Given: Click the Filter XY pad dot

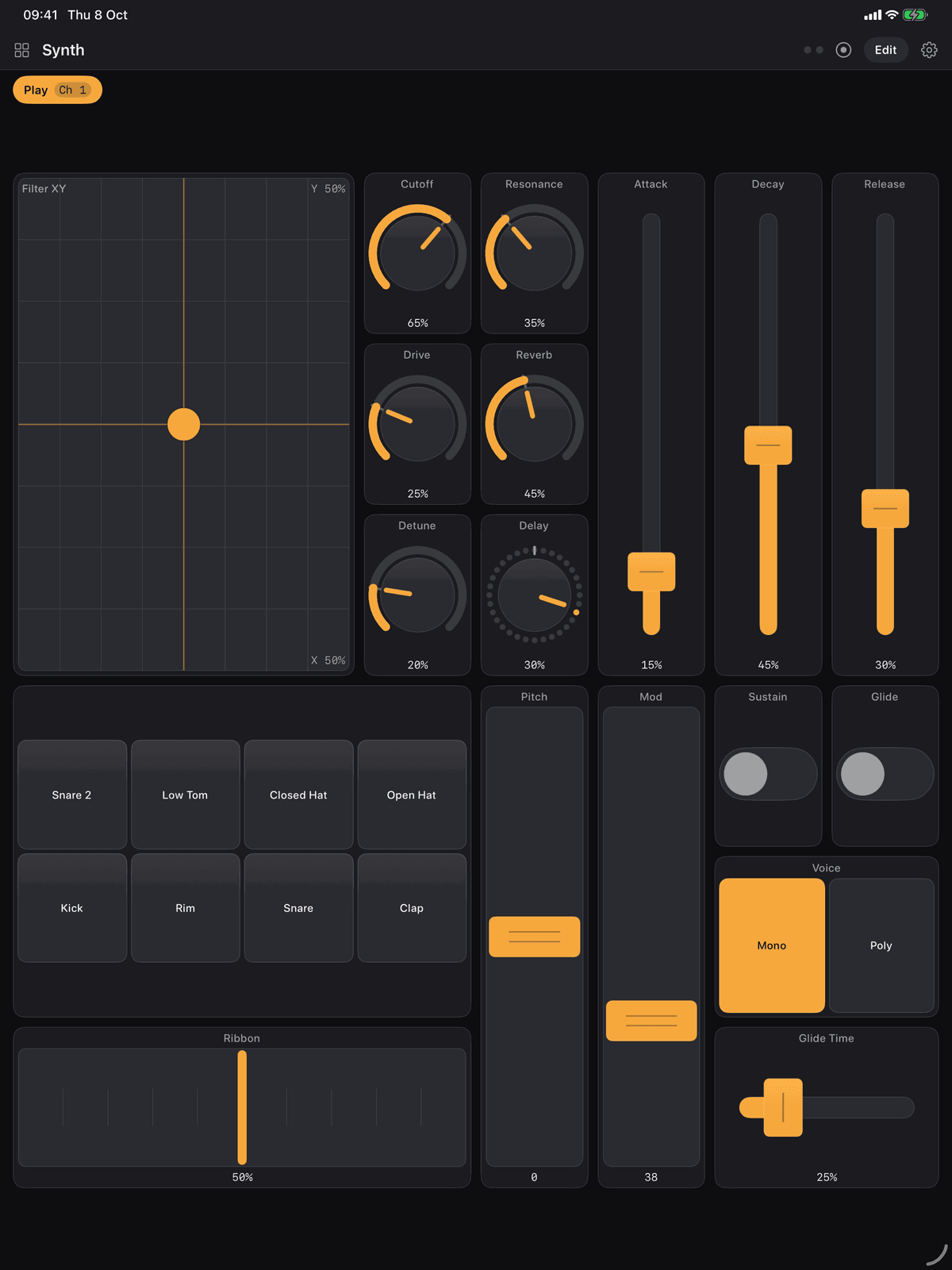Looking at the screenshot, I should click(184, 425).
